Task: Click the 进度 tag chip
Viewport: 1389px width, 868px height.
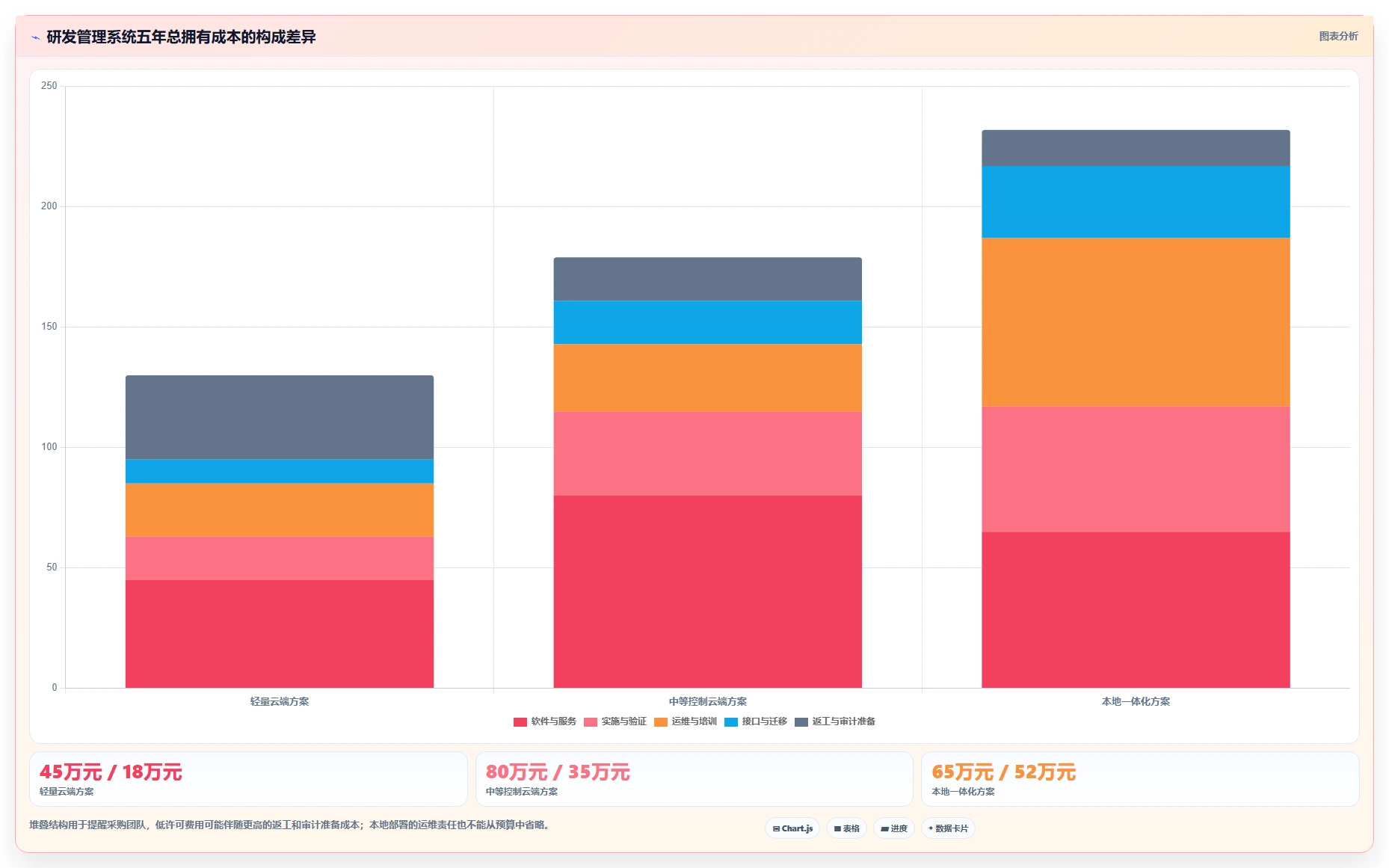Action: (894, 828)
